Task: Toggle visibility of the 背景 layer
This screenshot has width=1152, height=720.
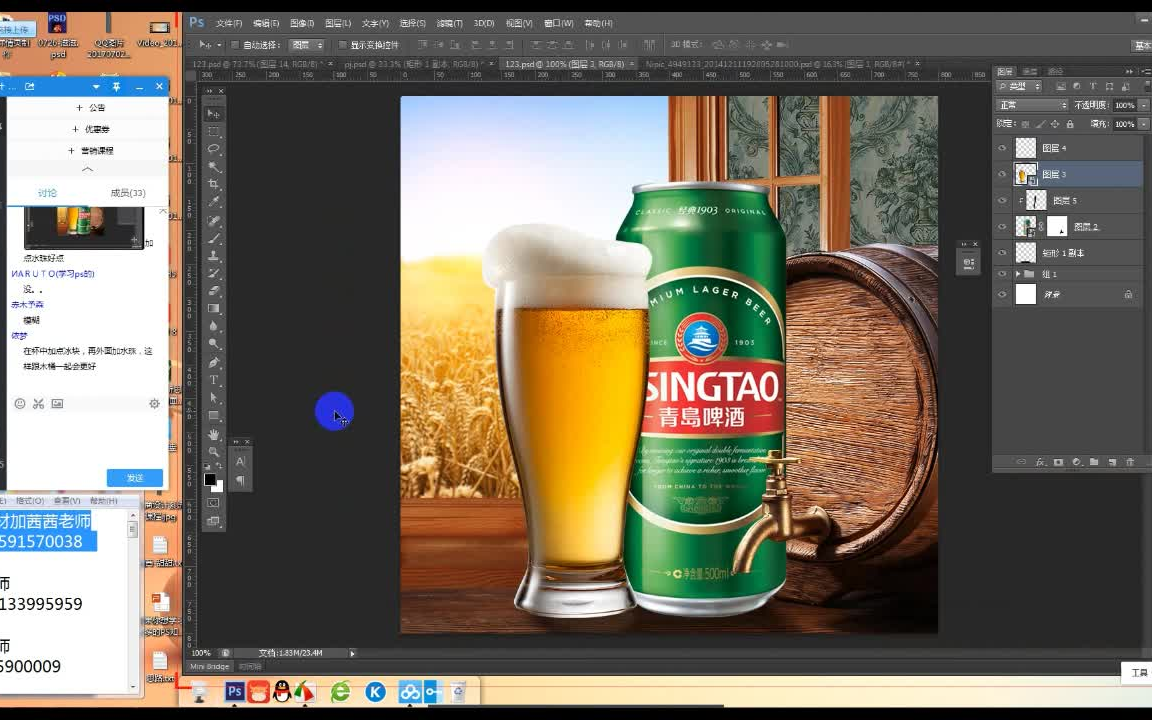Action: click(x=1002, y=294)
